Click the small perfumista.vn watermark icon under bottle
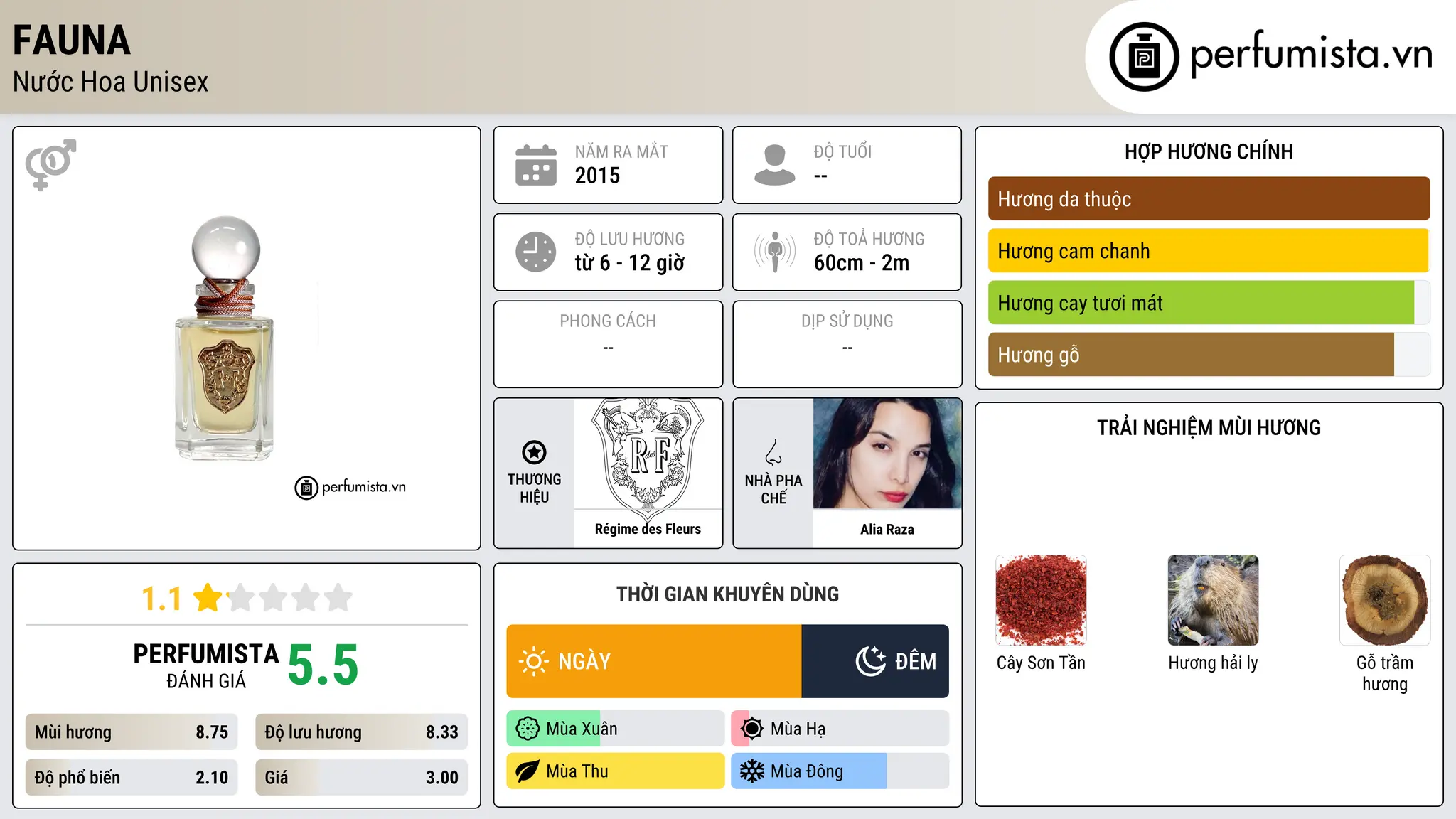The image size is (1456, 819). pos(306,488)
